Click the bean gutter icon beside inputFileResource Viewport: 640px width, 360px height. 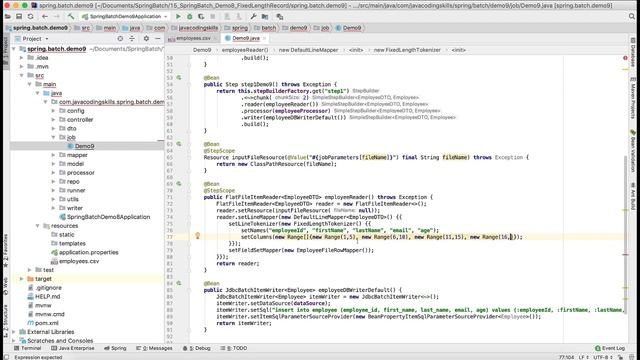tap(179, 144)
